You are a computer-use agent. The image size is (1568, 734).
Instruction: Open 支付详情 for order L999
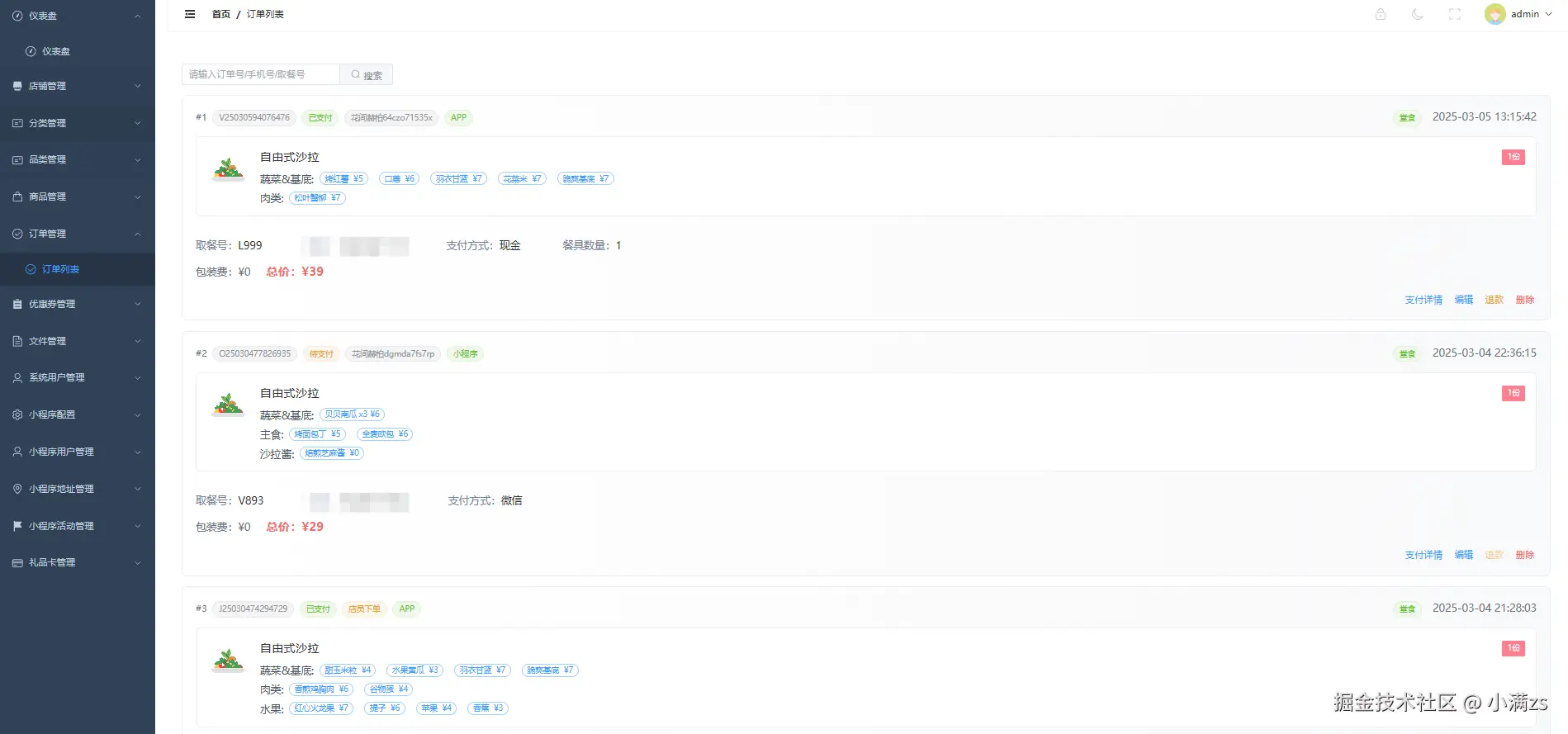[1424, 300]
